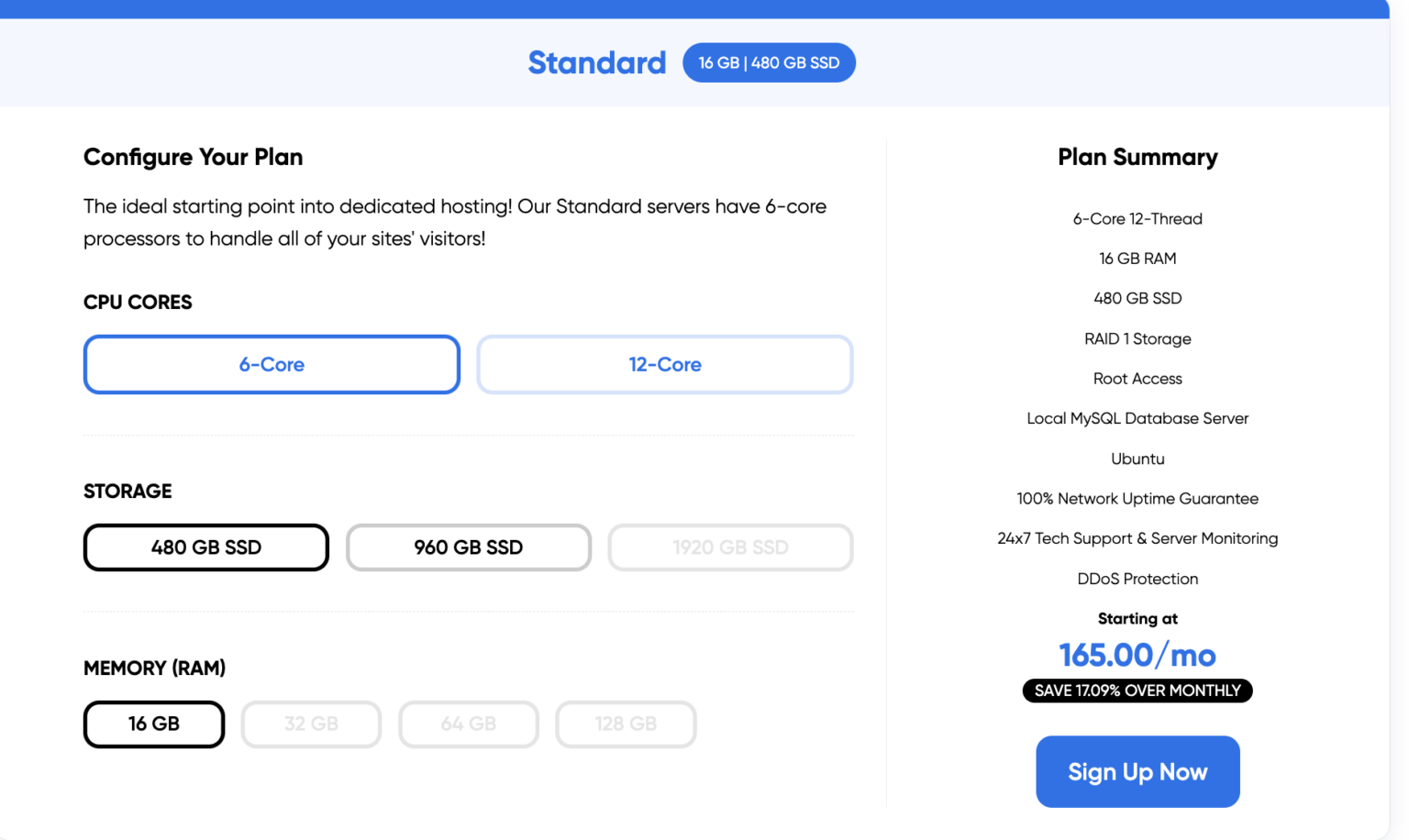1409x840 pixels.
Task: Click the Plan Summary heading
Action: pos(1137,157)
